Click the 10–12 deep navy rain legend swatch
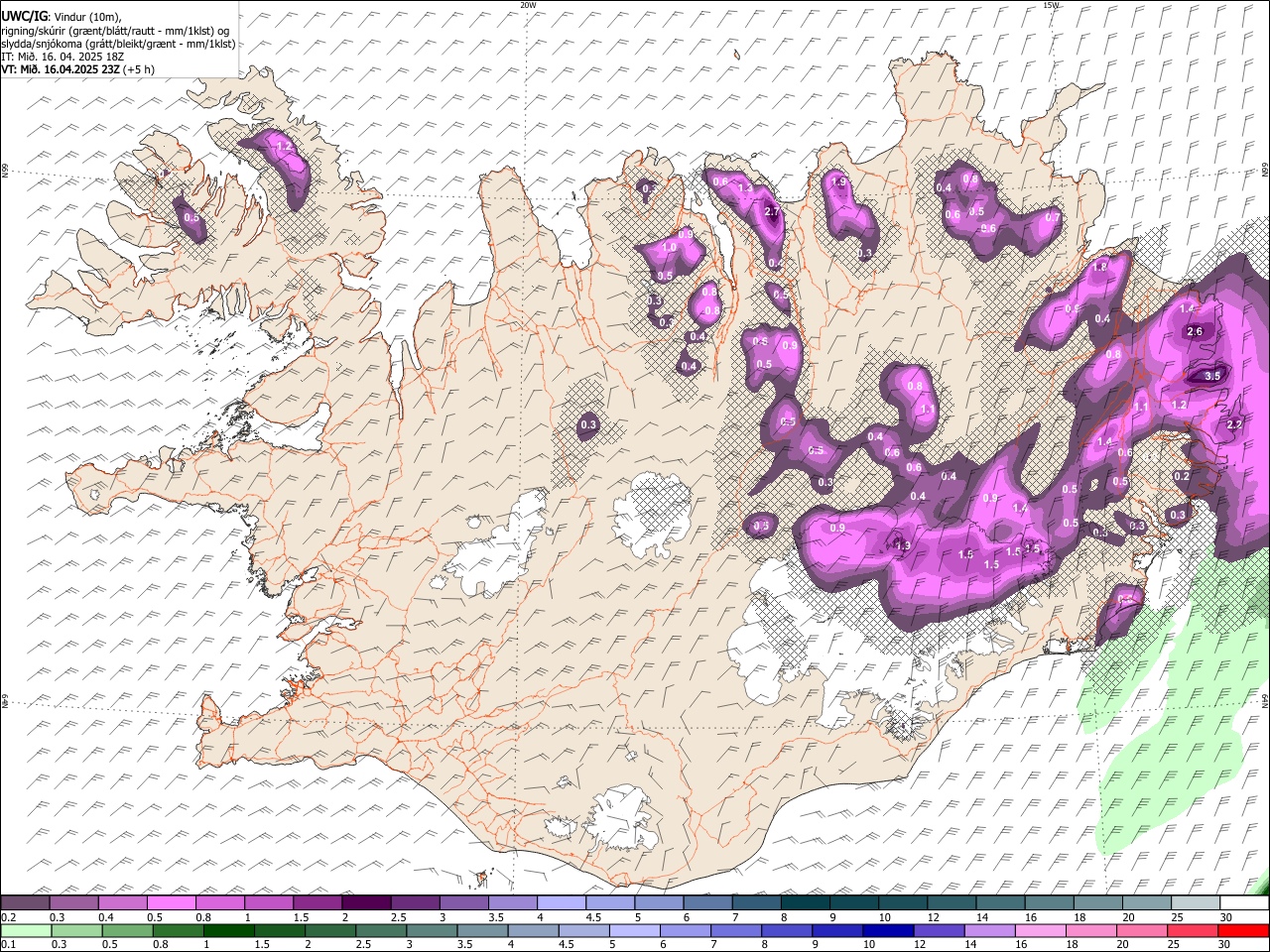 click(x=888, y=930)
